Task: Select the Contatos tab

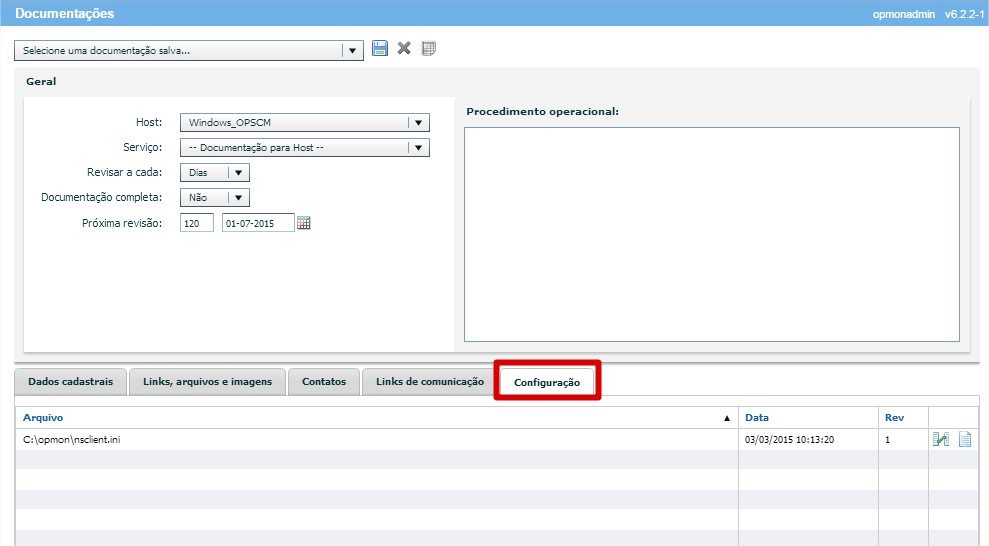Action: [x=323, y=382]
